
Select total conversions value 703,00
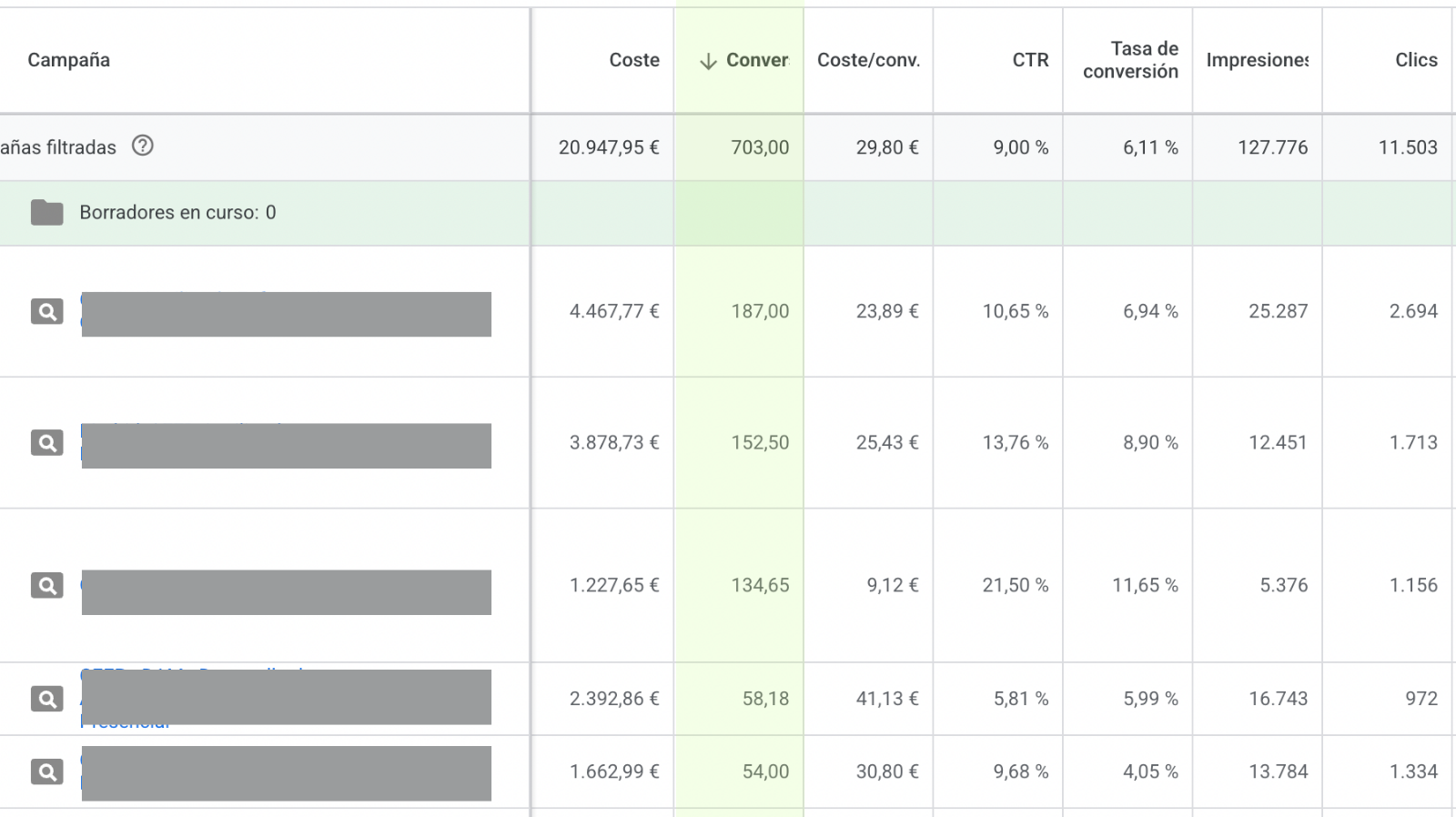tap(760, 147)
